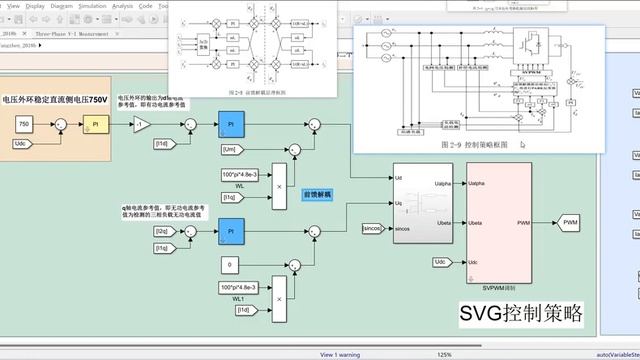Click the 125% zoom status text

coord(444,355)
